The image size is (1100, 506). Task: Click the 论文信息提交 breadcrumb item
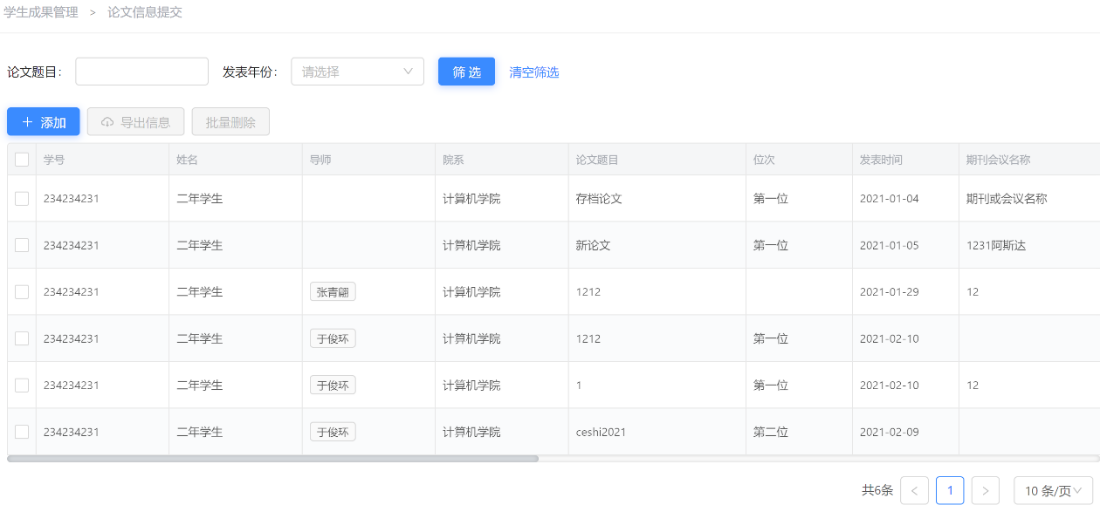pos(145,12)
